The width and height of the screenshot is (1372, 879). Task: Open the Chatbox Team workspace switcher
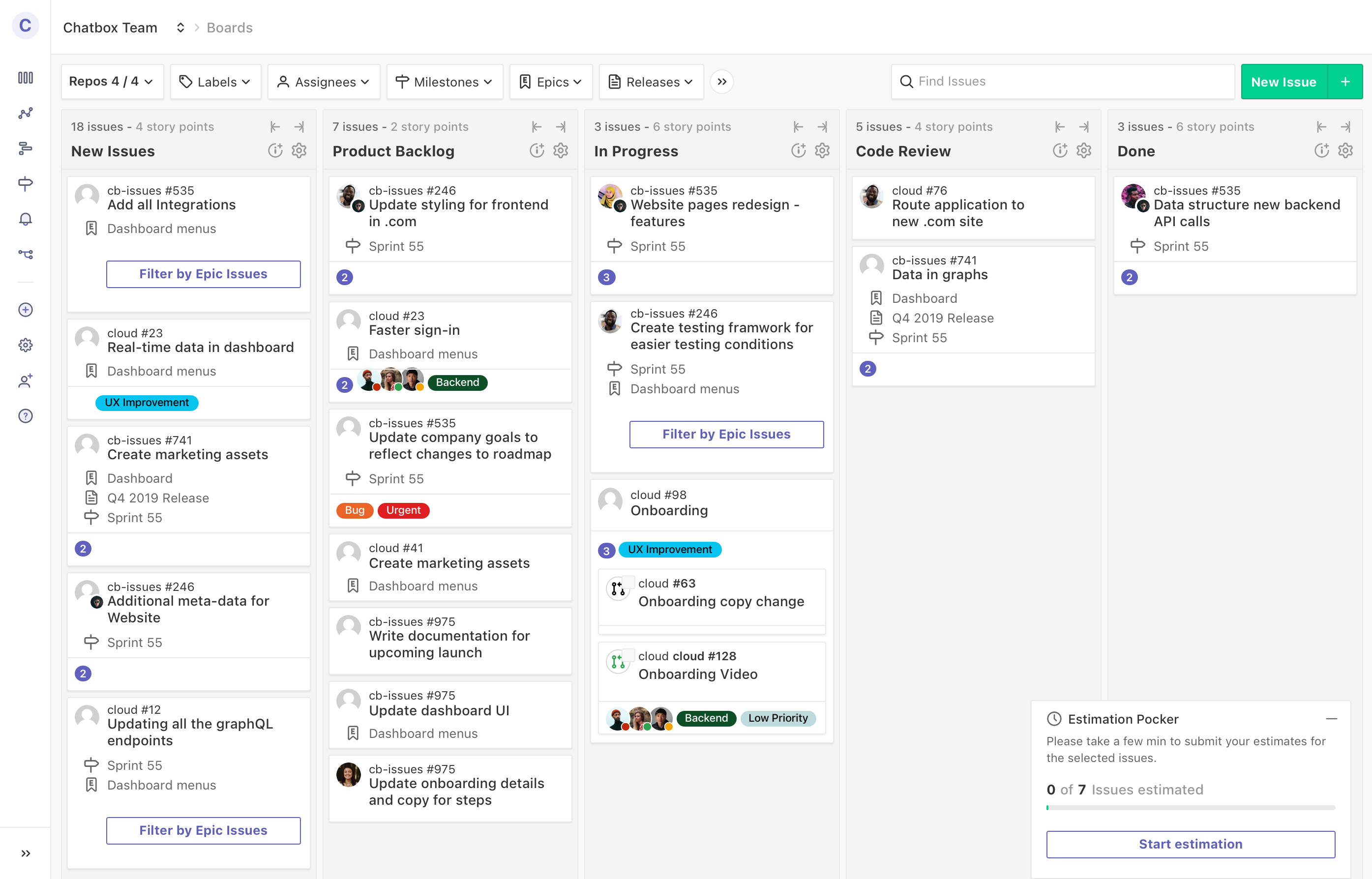(x=180, y=28)
